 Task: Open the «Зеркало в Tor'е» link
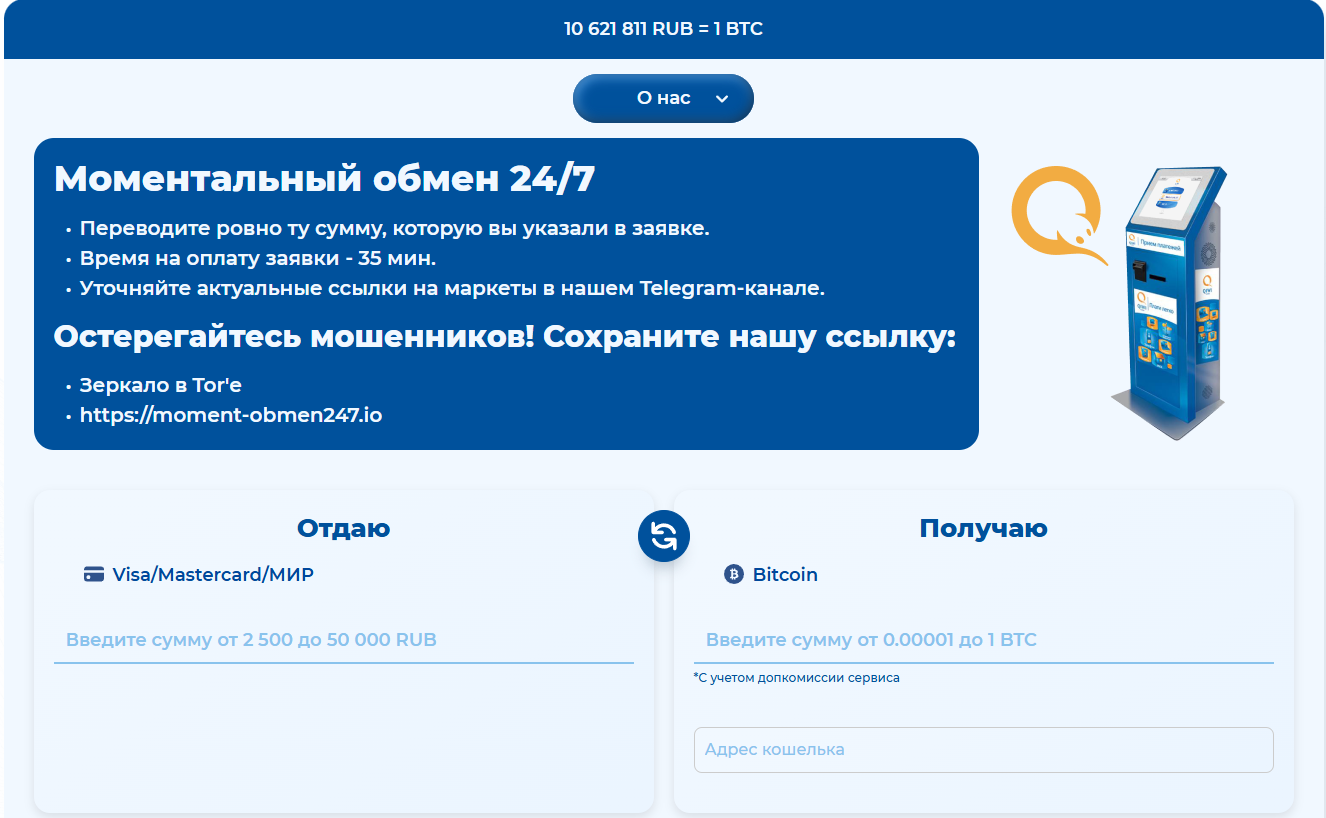click(x=161, y=385)
